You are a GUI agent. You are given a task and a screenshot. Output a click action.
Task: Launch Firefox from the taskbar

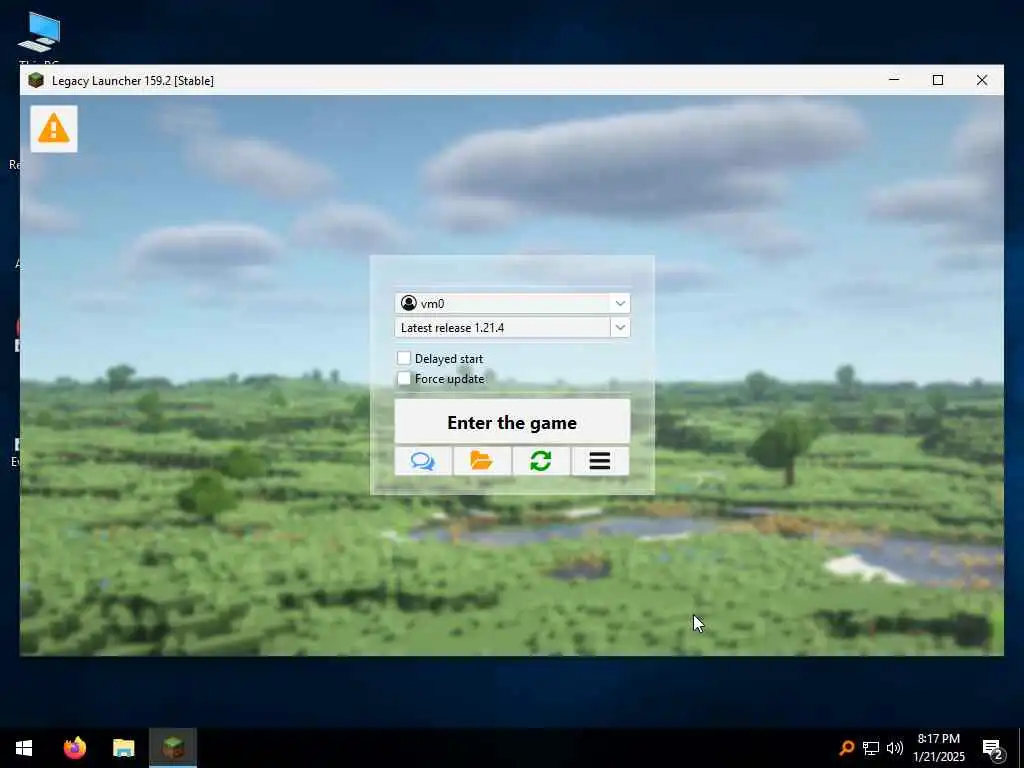[x=75, y=748]
